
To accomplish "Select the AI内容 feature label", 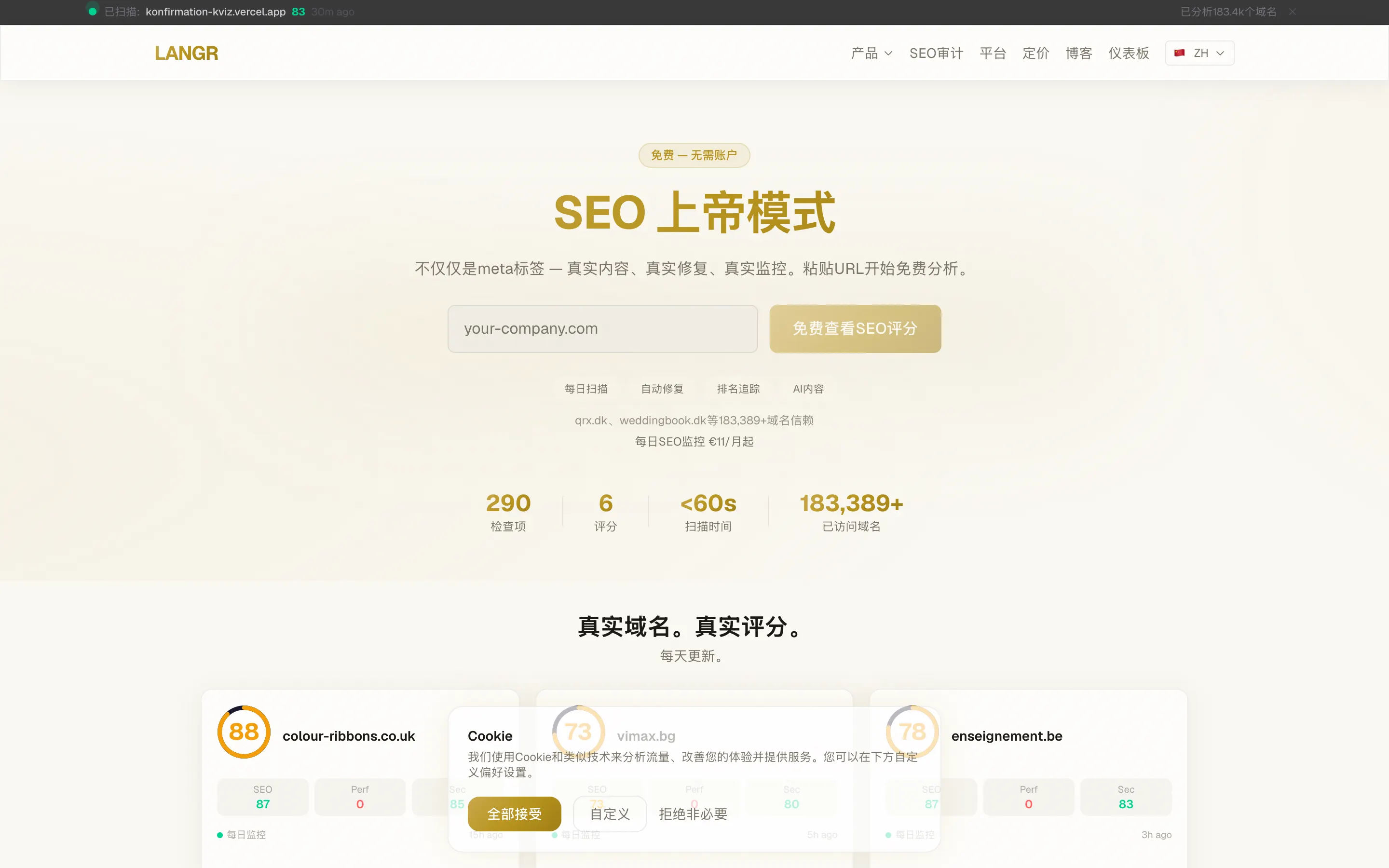I will click(808, 389).
